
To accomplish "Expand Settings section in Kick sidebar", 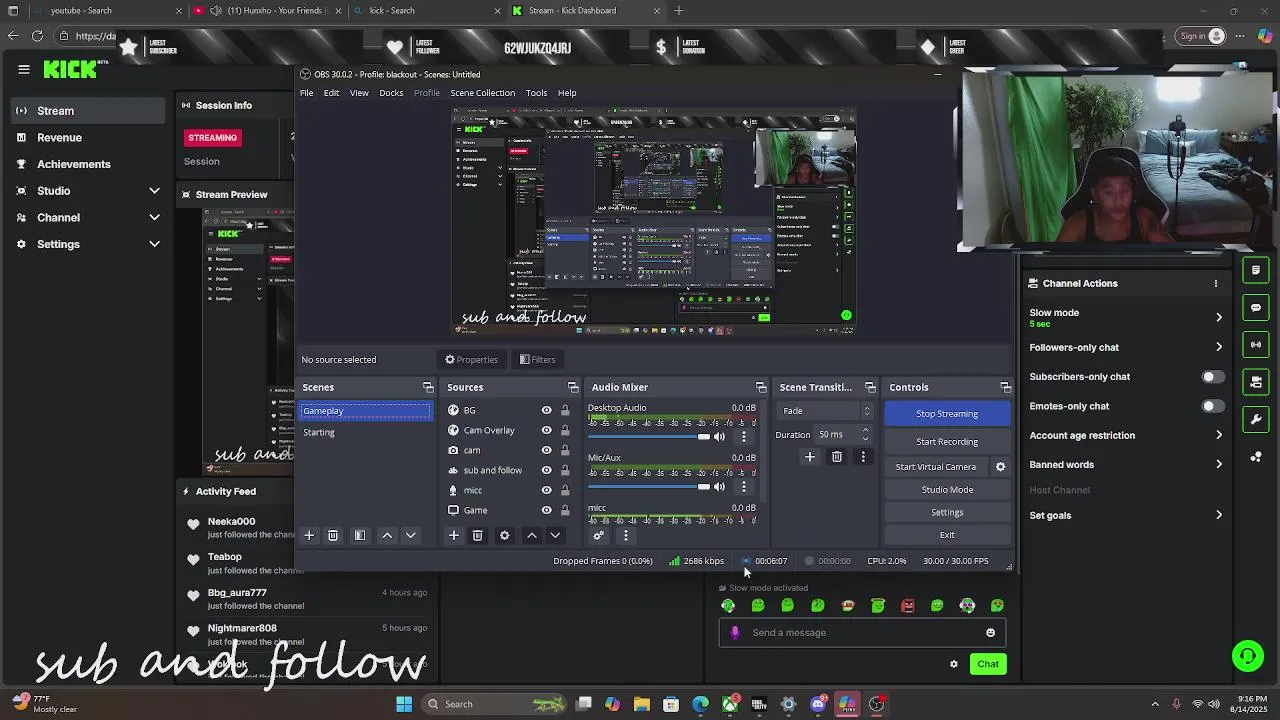I will 154,244.
